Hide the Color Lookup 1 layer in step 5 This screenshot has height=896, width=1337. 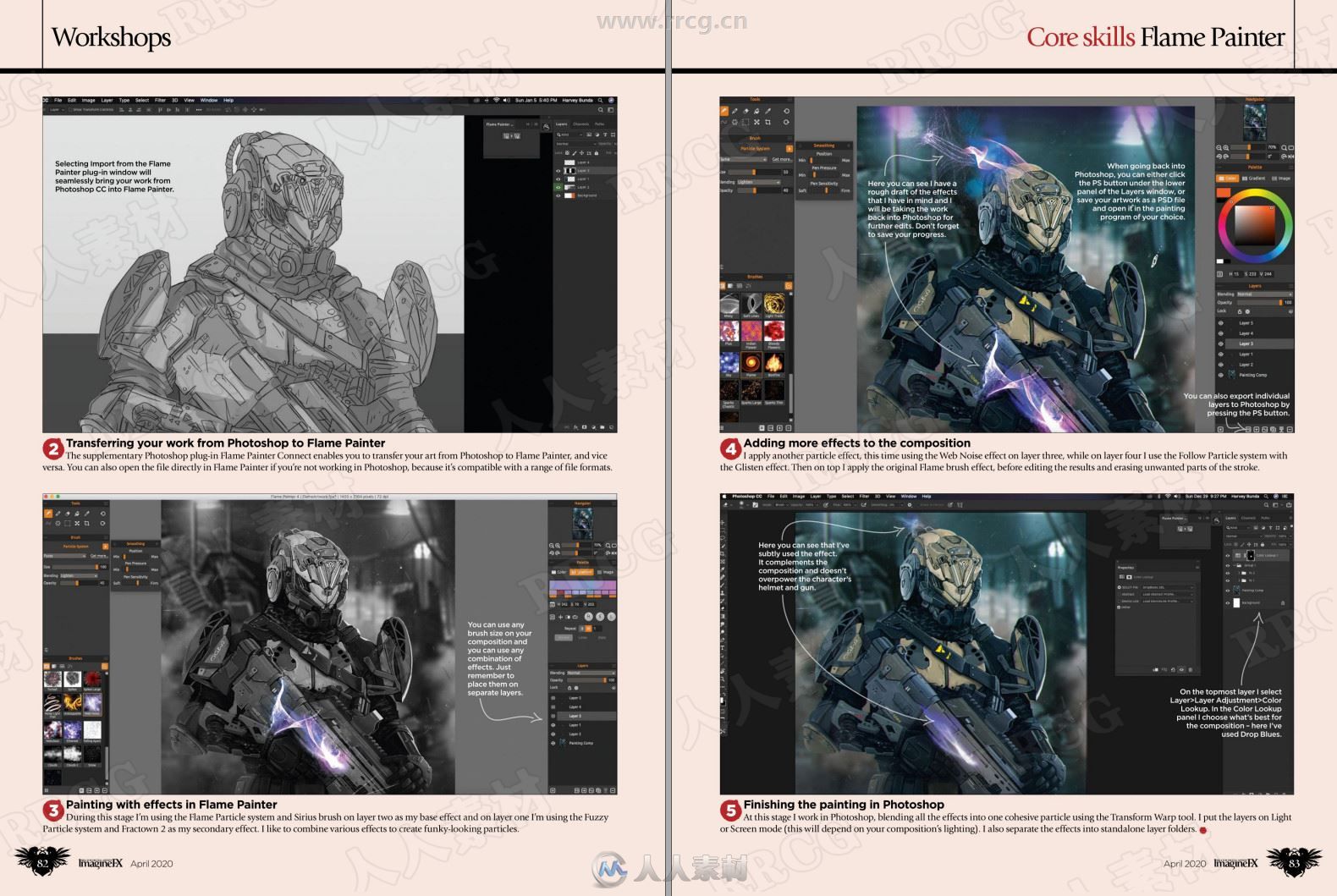pos(1228,556)
